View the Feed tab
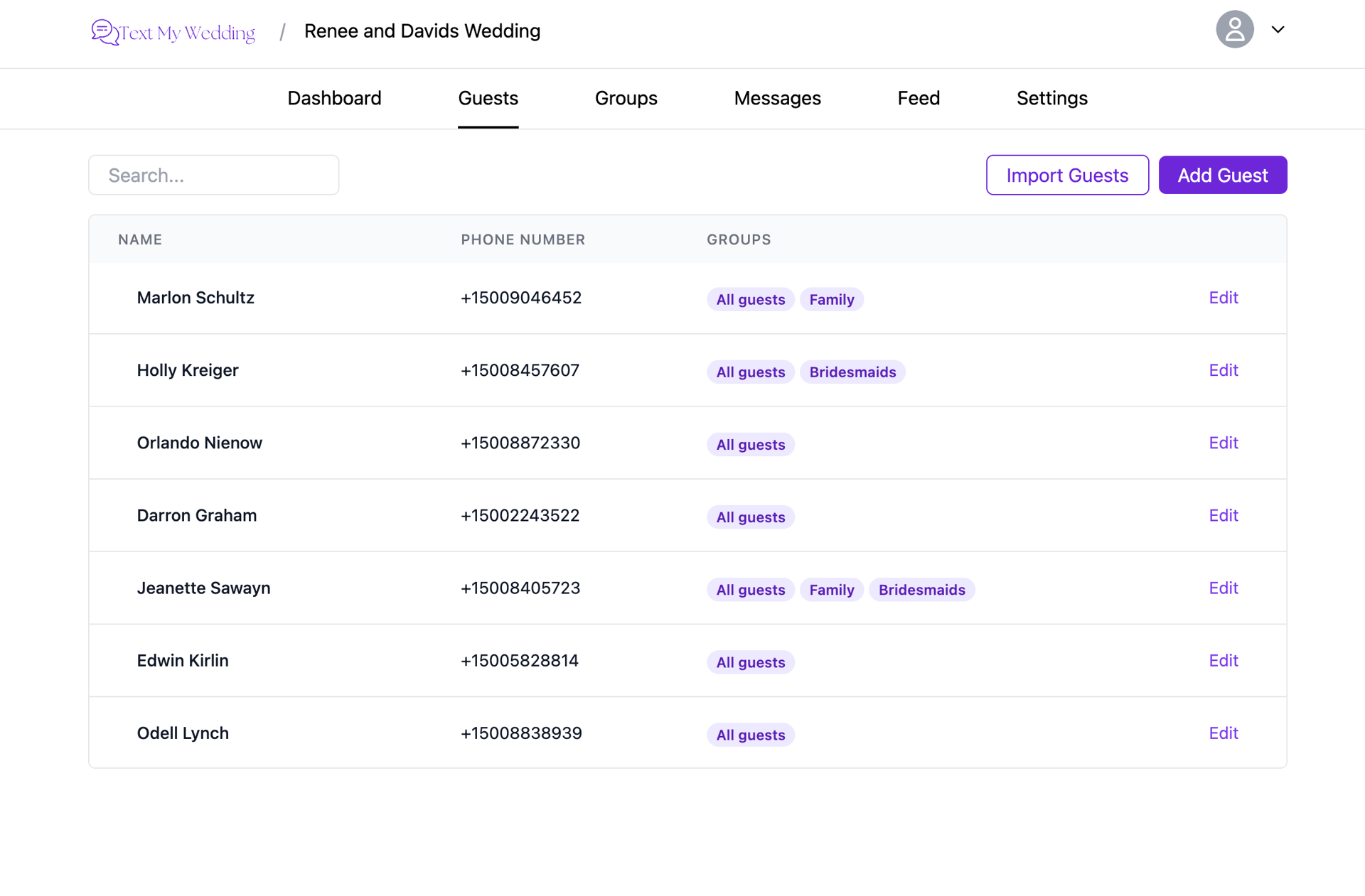 tap(919, 98)
